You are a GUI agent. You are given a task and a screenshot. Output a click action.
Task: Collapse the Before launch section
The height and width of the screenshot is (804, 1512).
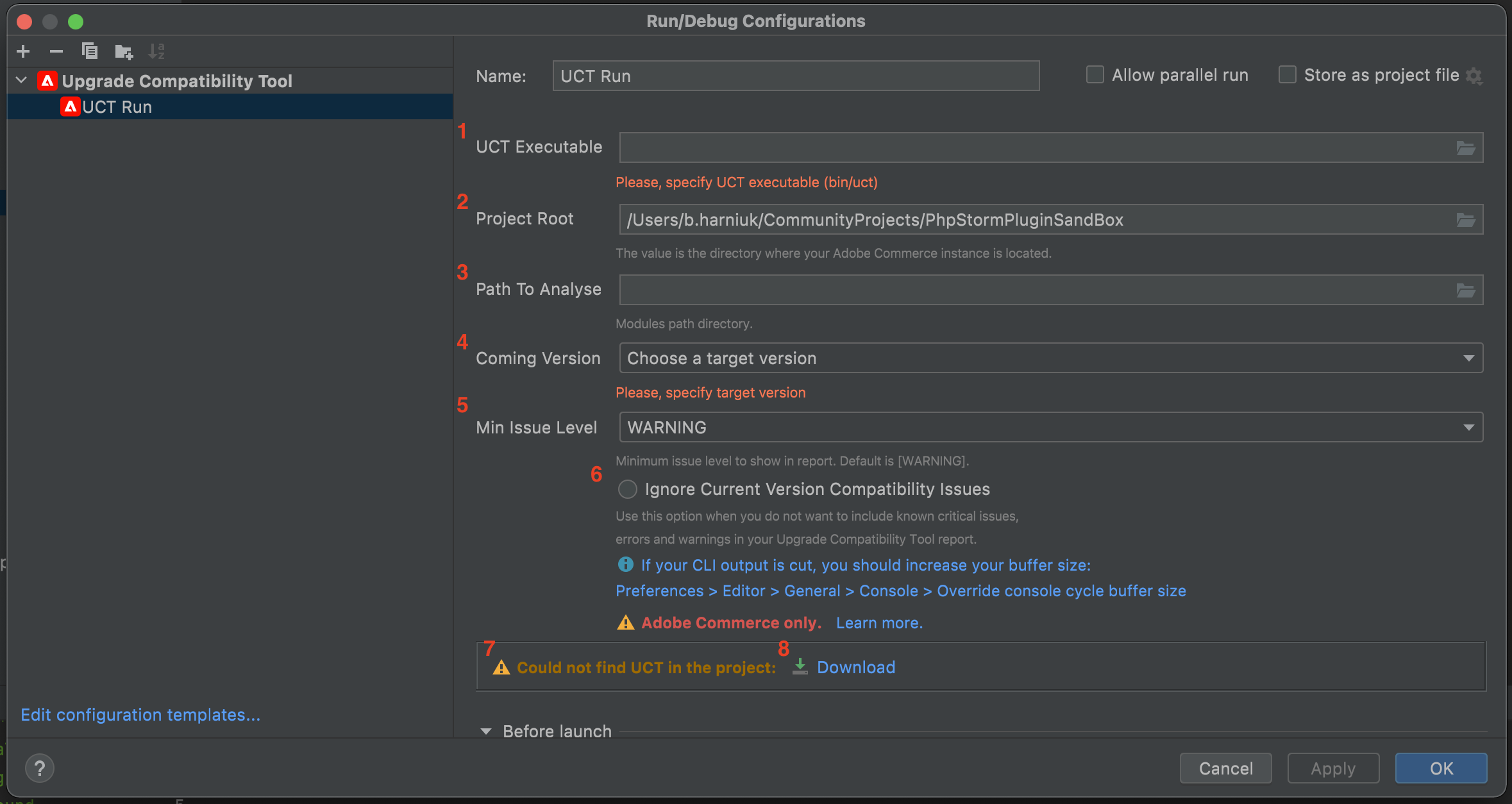click(486, 731)
